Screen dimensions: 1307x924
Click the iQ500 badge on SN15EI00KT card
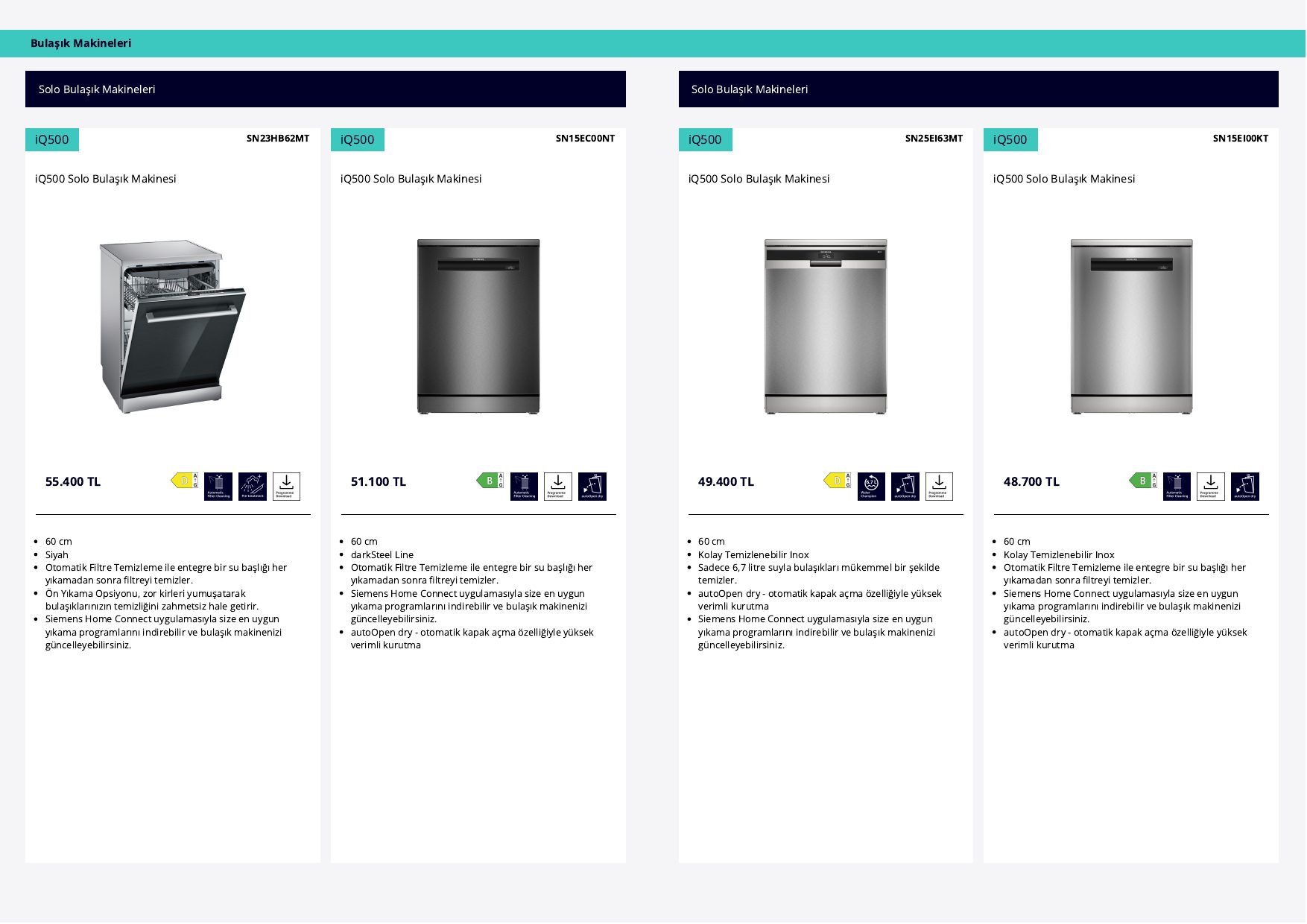pyautogui.click(x=1010, y=140)
